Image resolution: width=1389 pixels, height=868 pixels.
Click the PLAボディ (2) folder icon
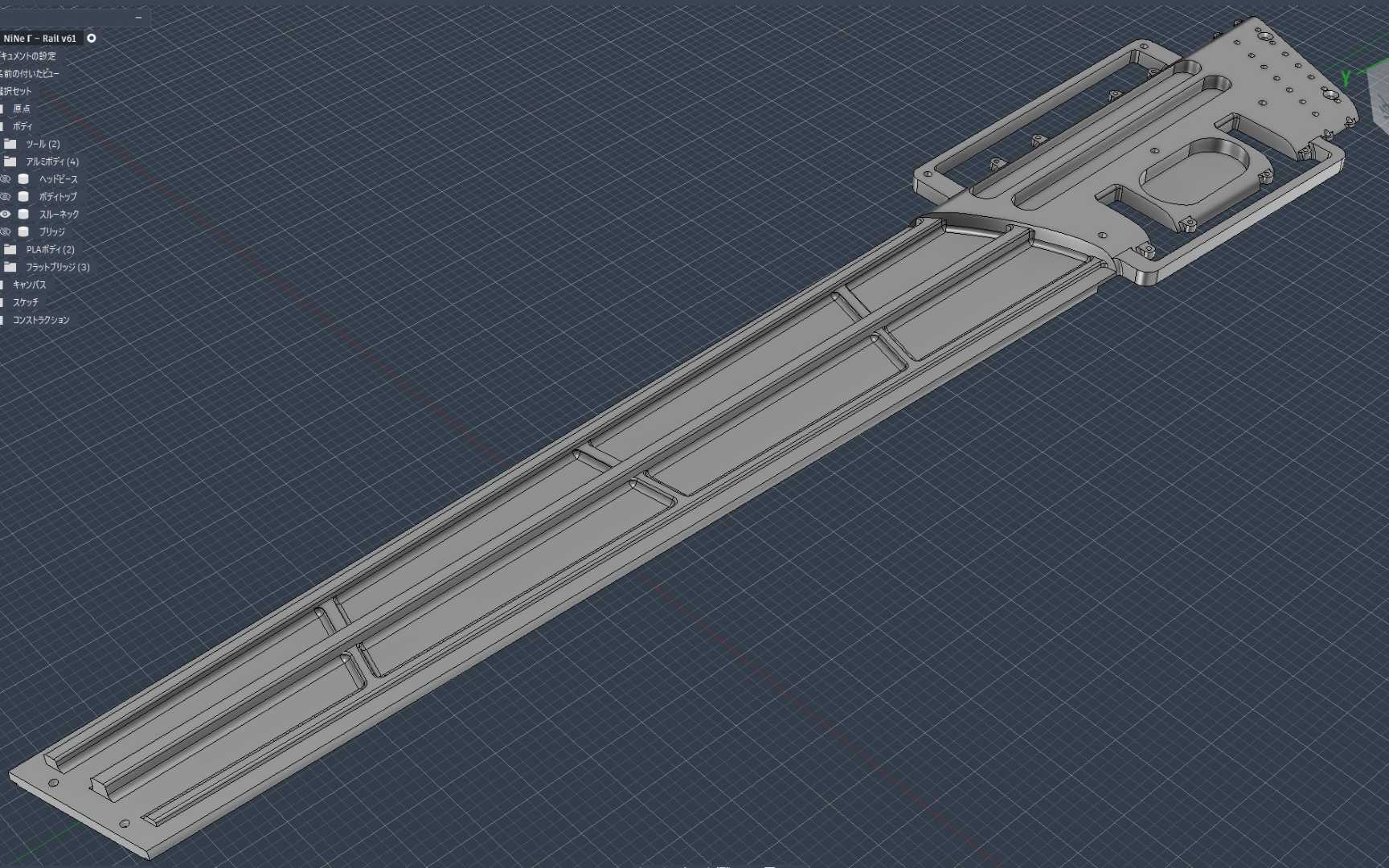pos(10,250)
